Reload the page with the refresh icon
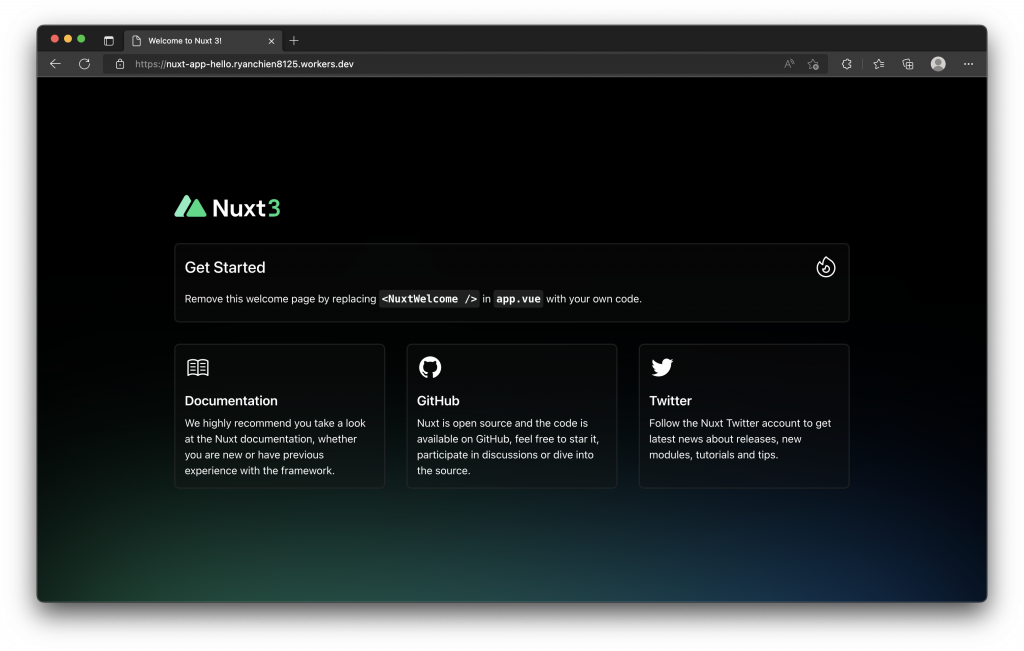This screenshot has width=1024, height=651. coord(84,64)
